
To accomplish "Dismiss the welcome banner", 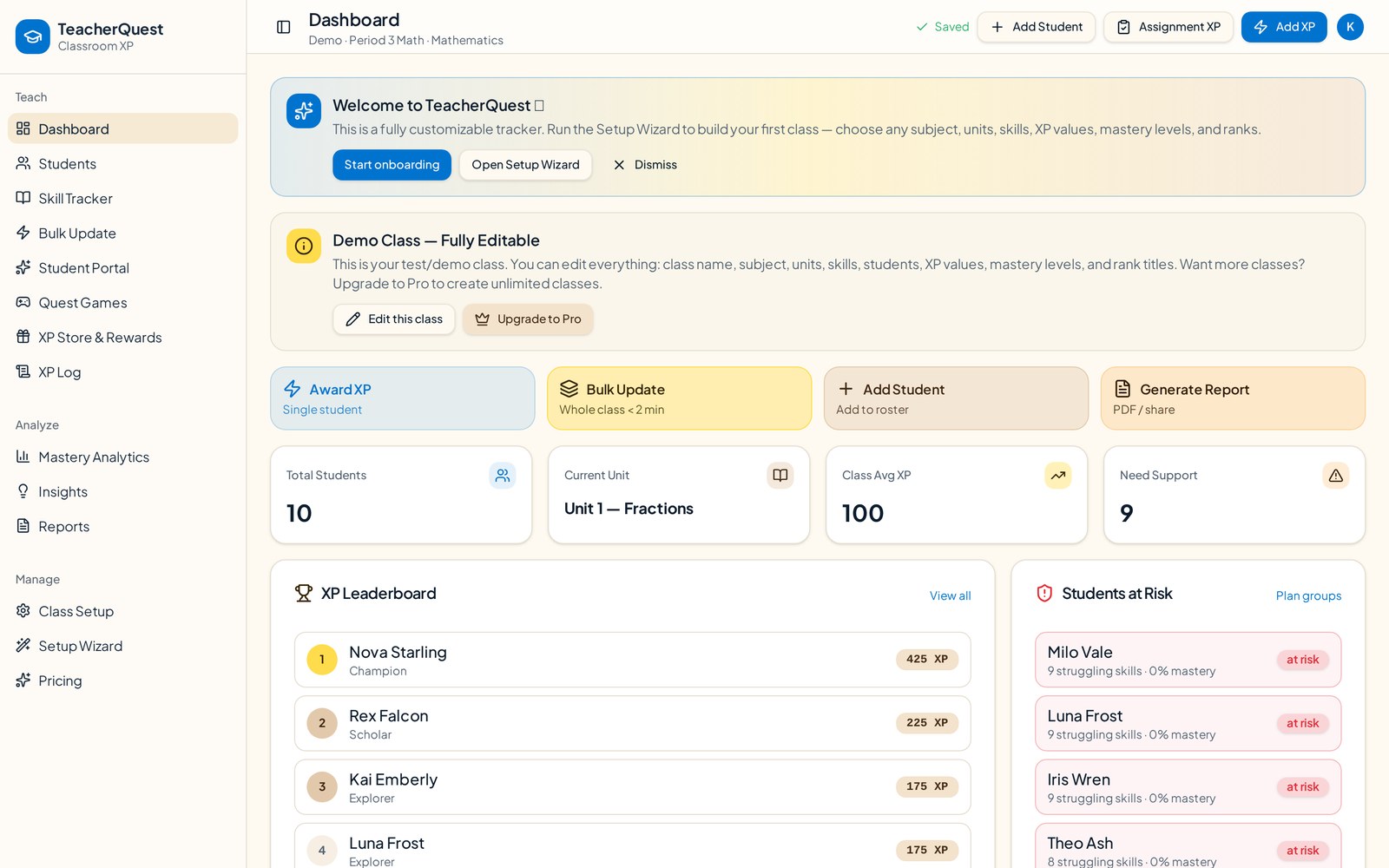I will coord(645,165).
